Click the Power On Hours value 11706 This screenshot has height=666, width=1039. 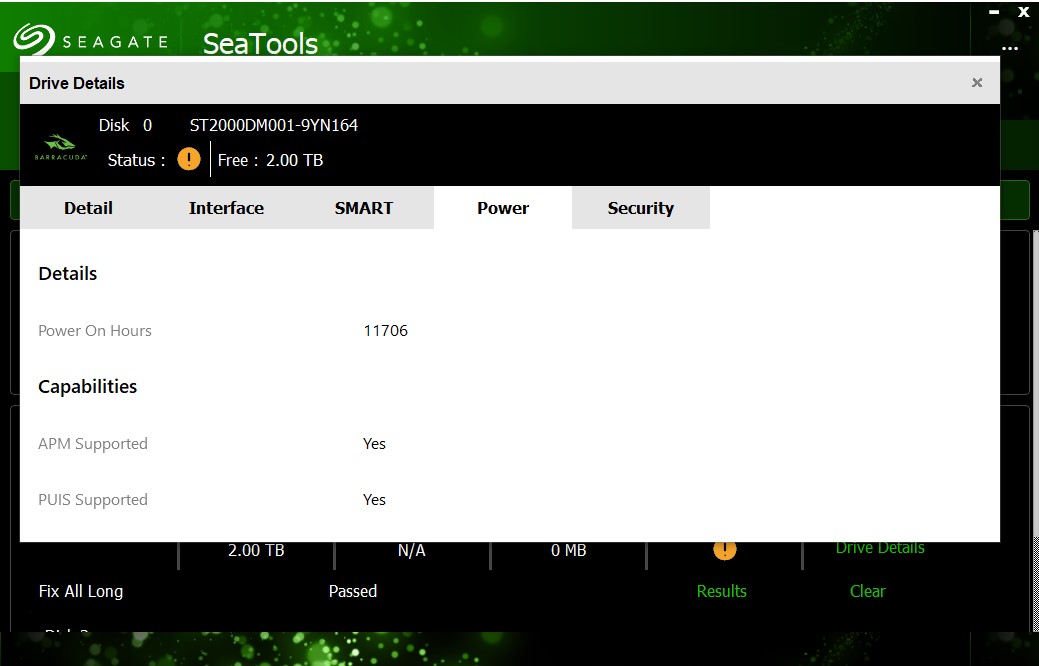click(385, 331)
